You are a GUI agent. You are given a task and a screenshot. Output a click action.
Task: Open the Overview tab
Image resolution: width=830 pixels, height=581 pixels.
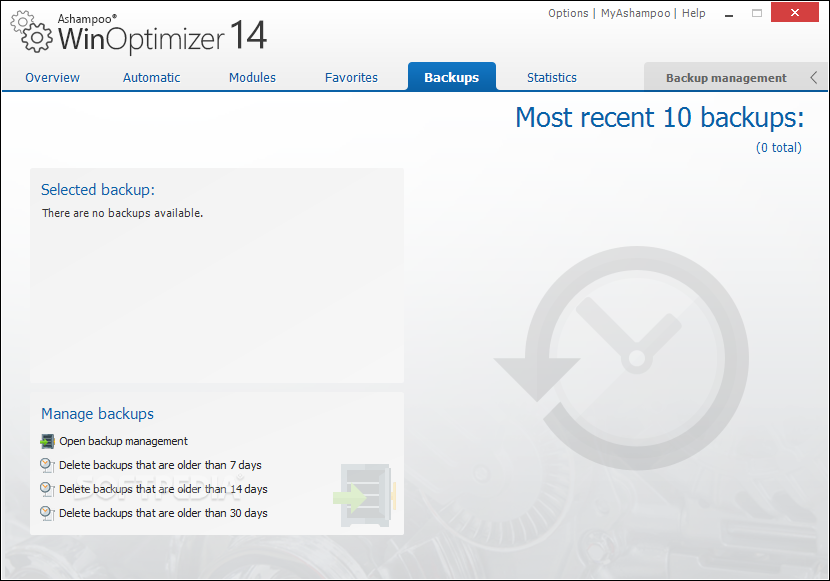[x=52, y=78]
